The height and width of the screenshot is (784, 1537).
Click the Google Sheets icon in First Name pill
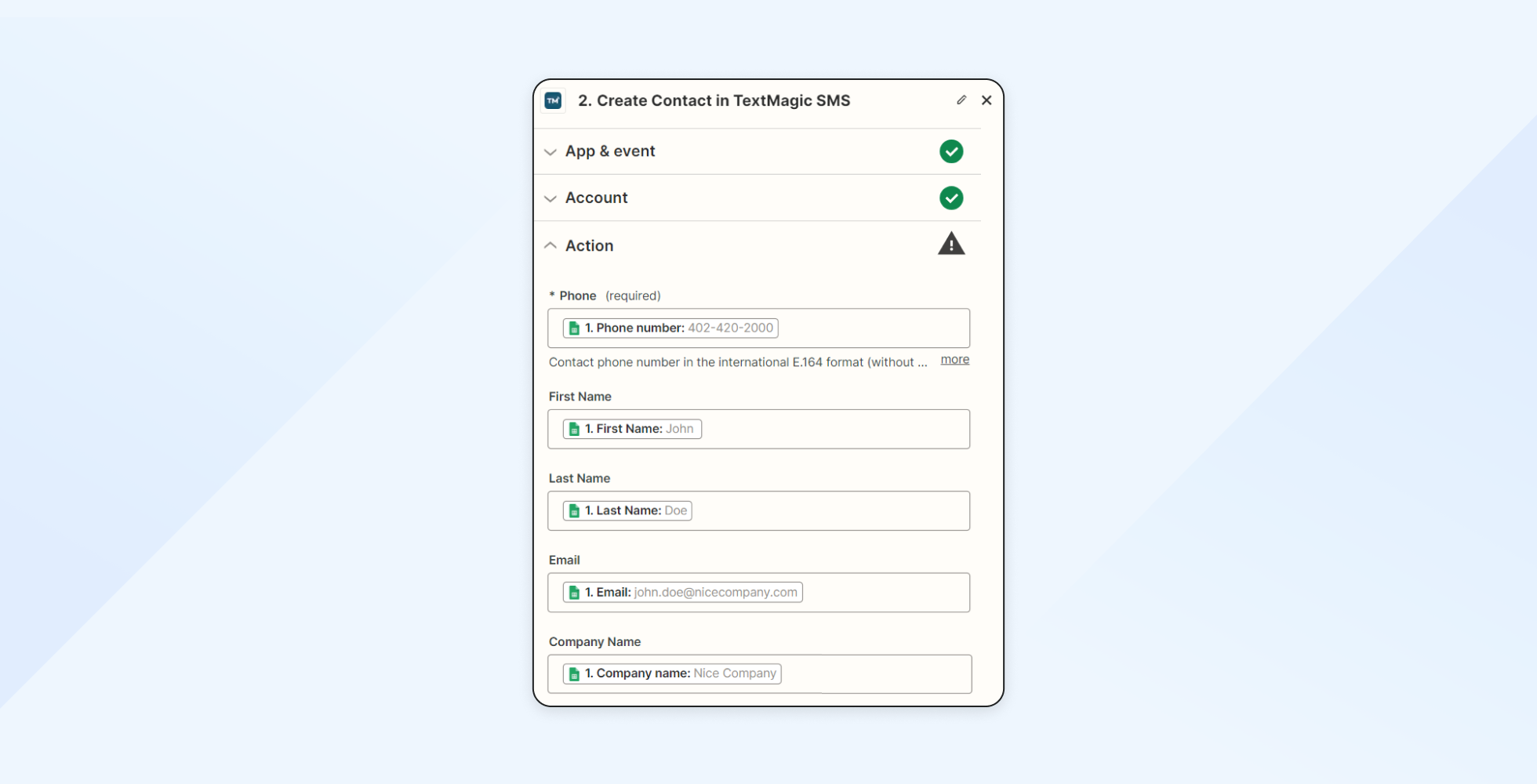click(x=574, y=429)
